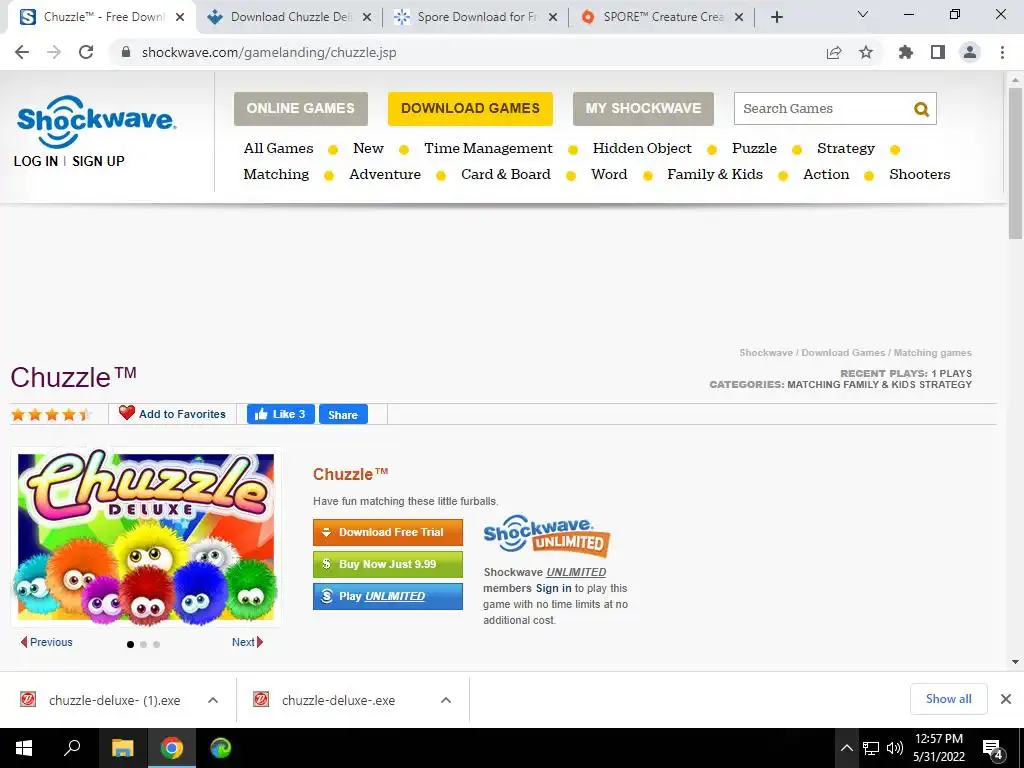Image resolution: width=1024 pixels, height=768 pixels.
Task: Click the Facebook Like button
Action: [281, 414]
